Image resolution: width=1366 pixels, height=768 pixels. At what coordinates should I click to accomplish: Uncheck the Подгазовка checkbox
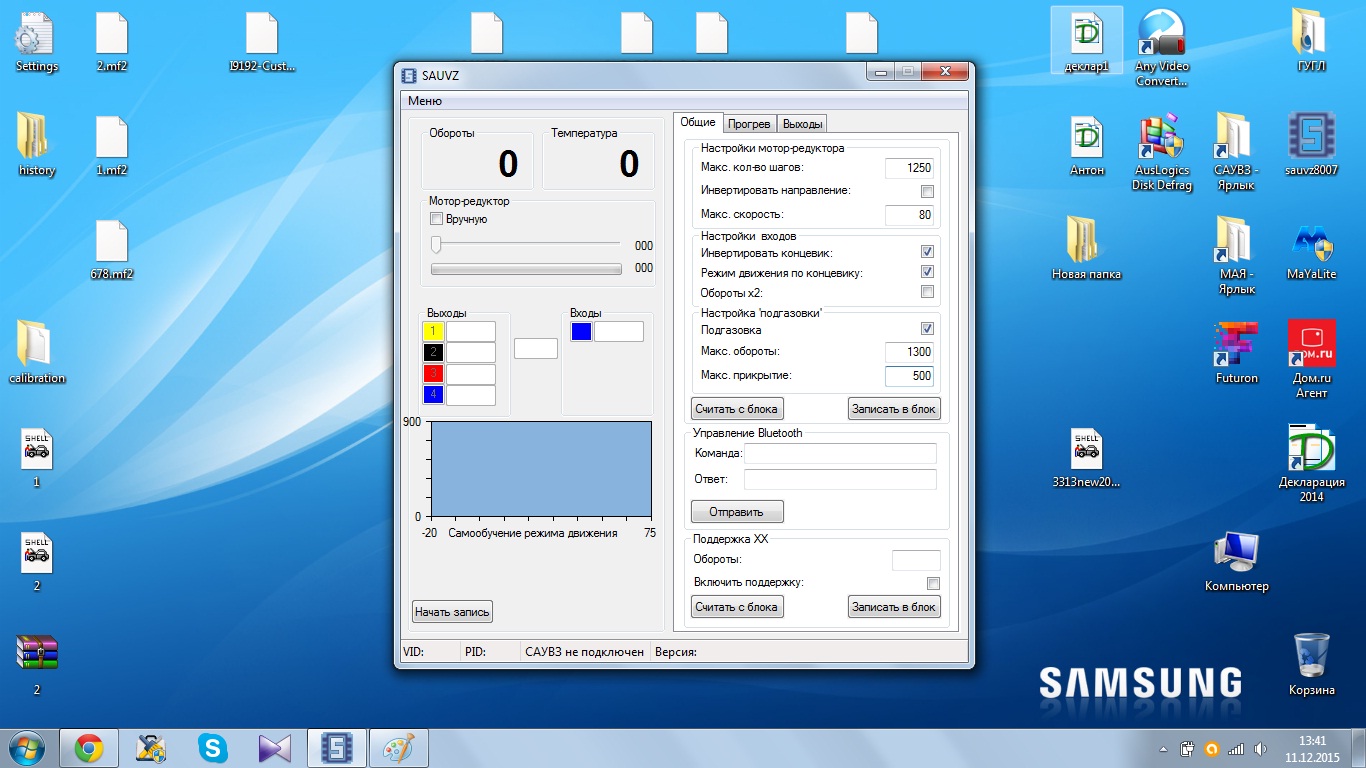[x=927, y=329]
